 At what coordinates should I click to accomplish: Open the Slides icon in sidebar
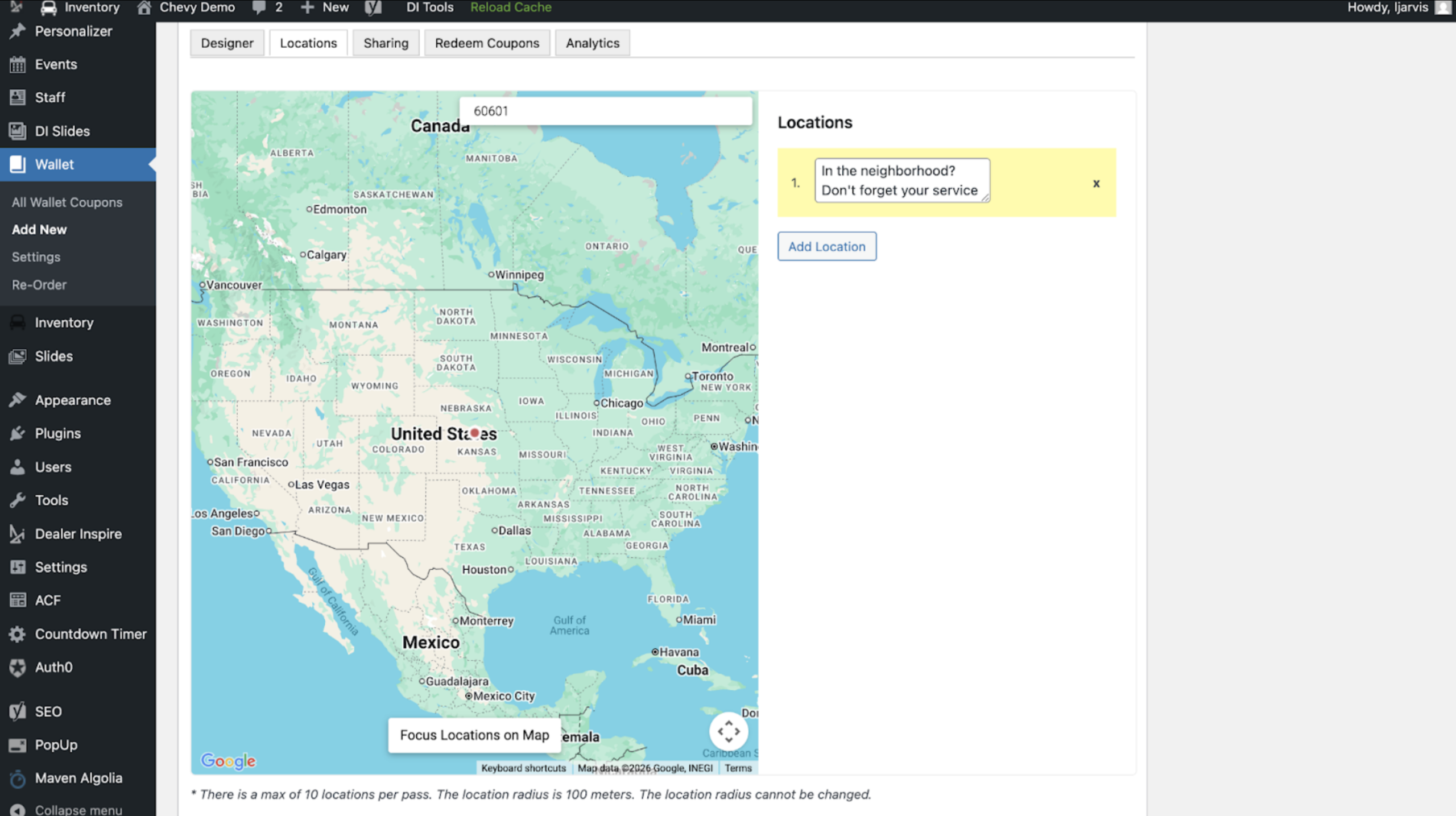tap(18, 356)
